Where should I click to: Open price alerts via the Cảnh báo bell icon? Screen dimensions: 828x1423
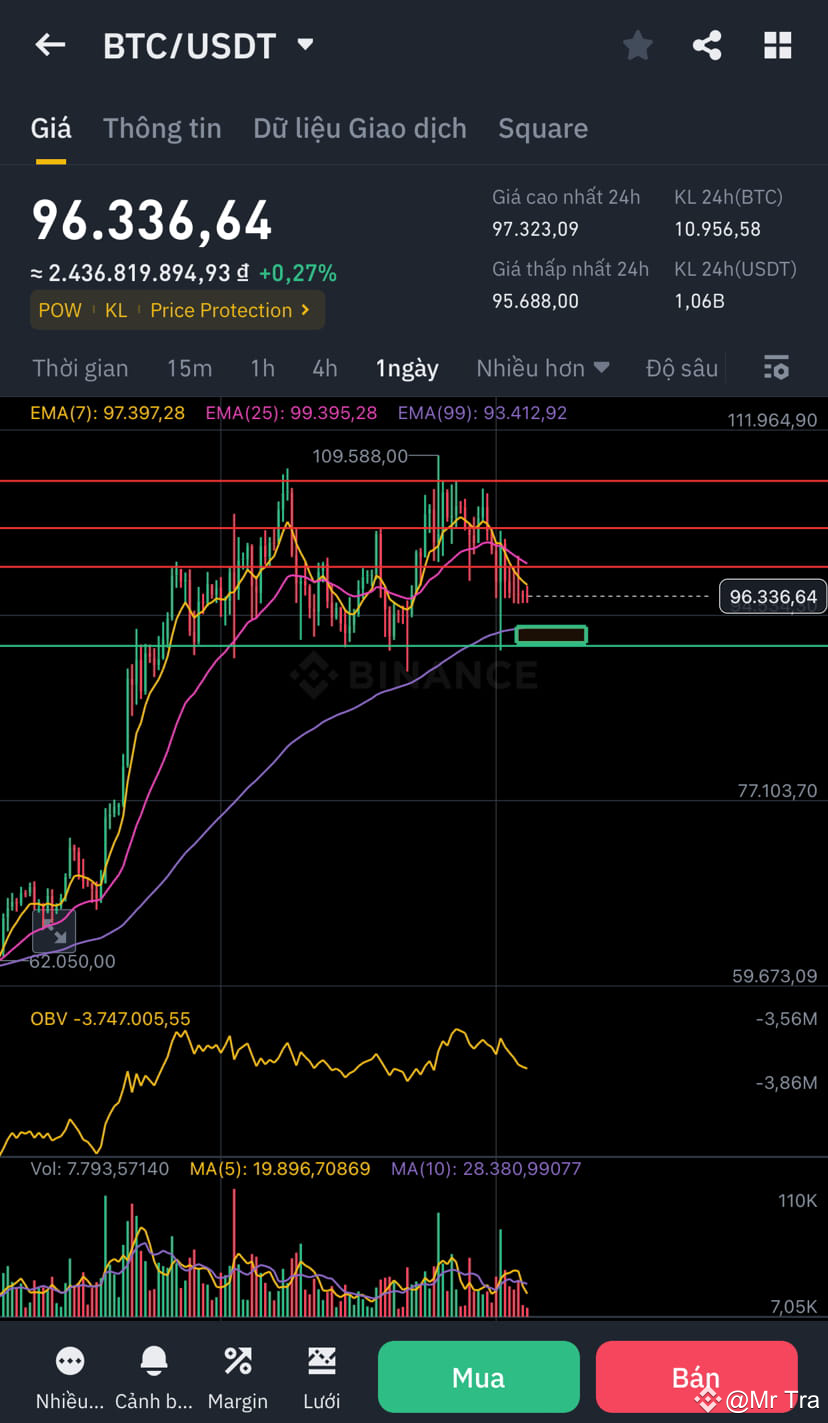(x=153, y=1375)
